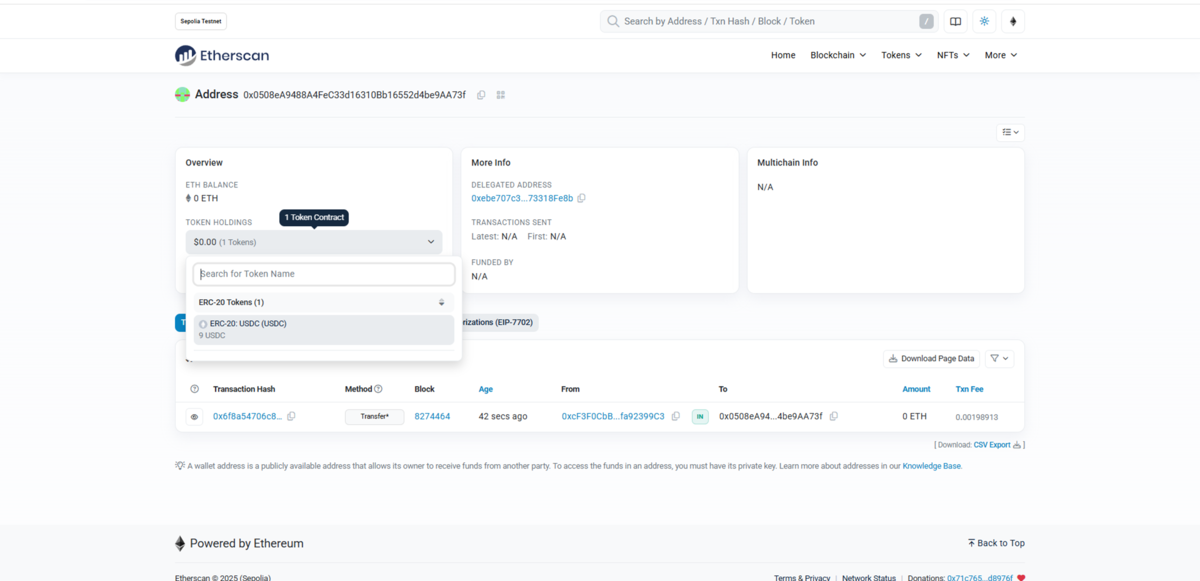The image size is (1200, 581).
Task: Open the Tokens dropdown menu
Action: click(901, 55)
